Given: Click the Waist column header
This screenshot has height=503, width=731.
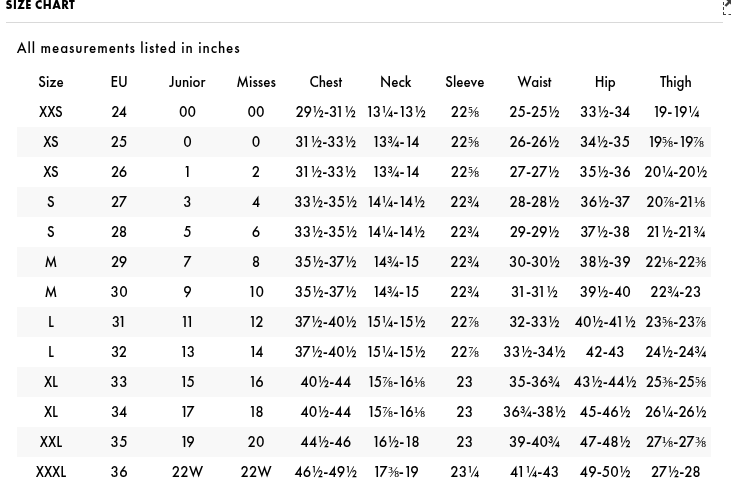Looking at the screenshot, I should pyautogui.click(x=534, y=82).
